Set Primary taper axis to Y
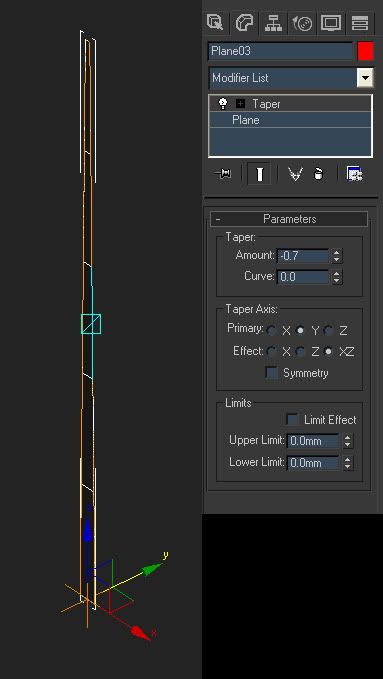 click(x=300, y=331)
